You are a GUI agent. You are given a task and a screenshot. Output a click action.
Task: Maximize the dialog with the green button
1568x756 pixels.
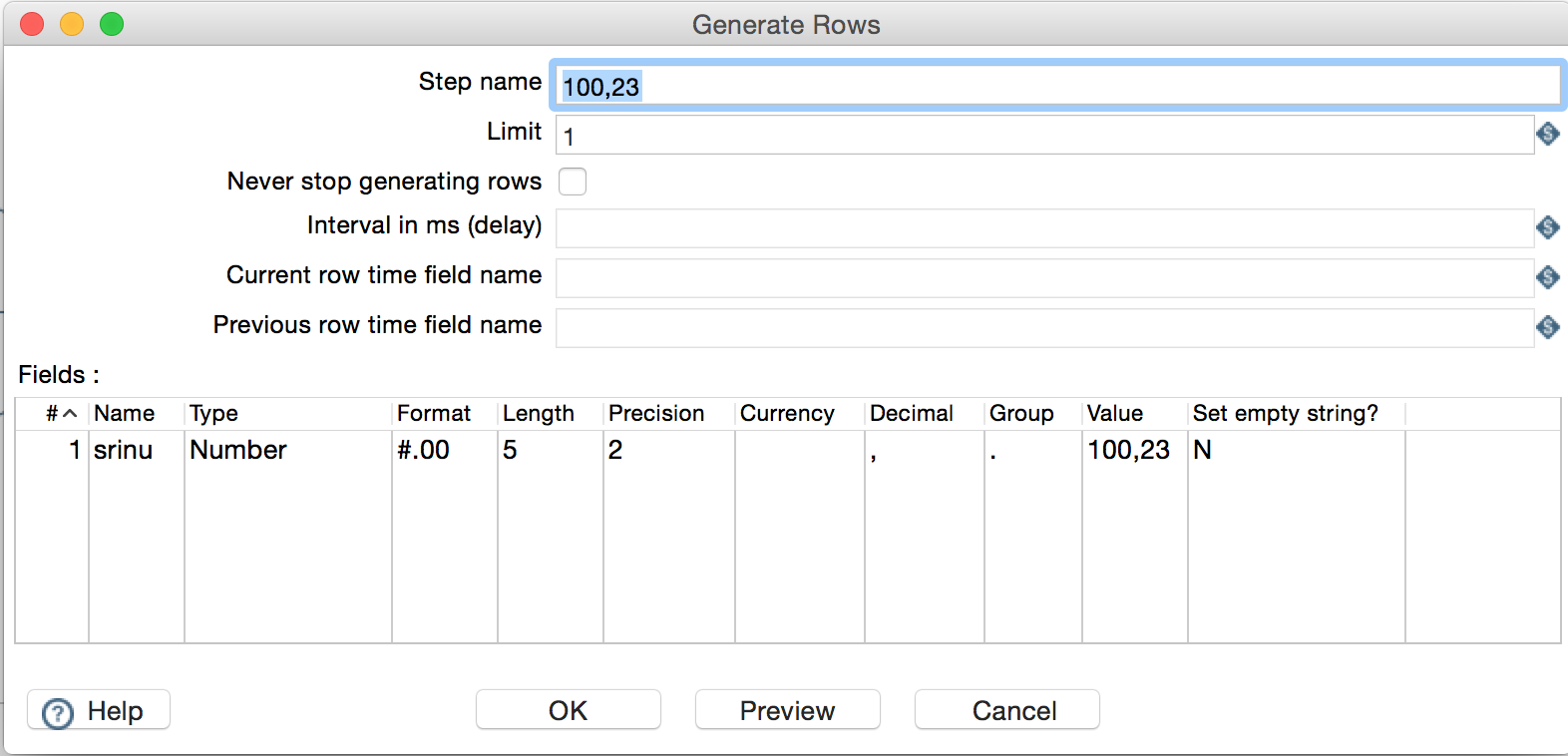click(x=112, y=24)
